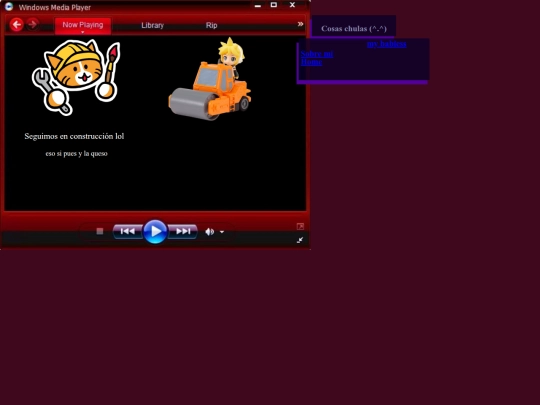Click the red back arrow button

tap(16, 24)
